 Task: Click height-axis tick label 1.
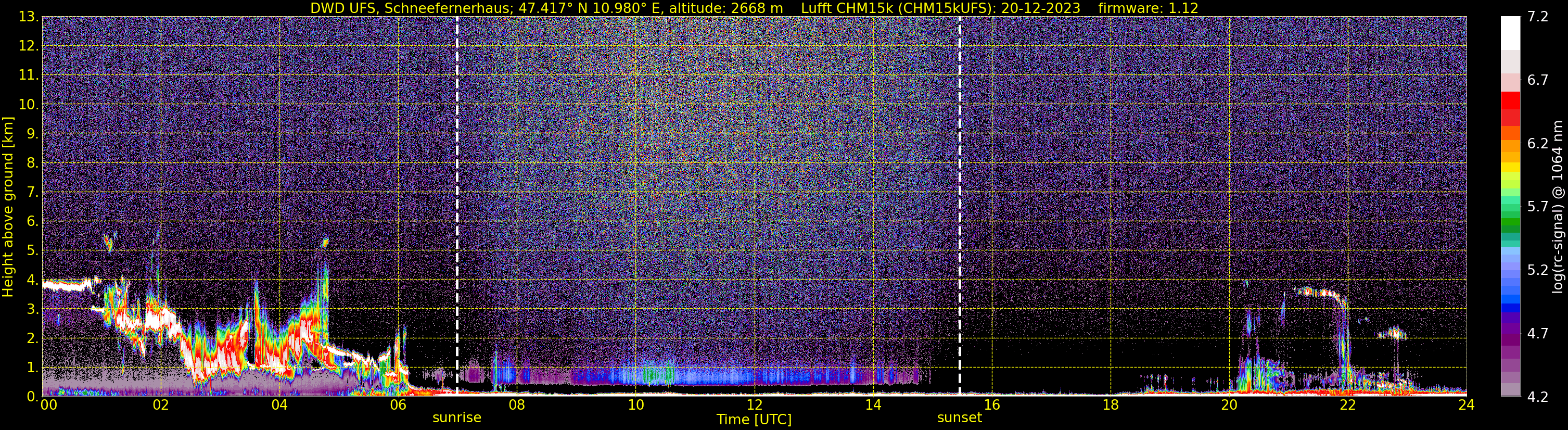[32, 368]
